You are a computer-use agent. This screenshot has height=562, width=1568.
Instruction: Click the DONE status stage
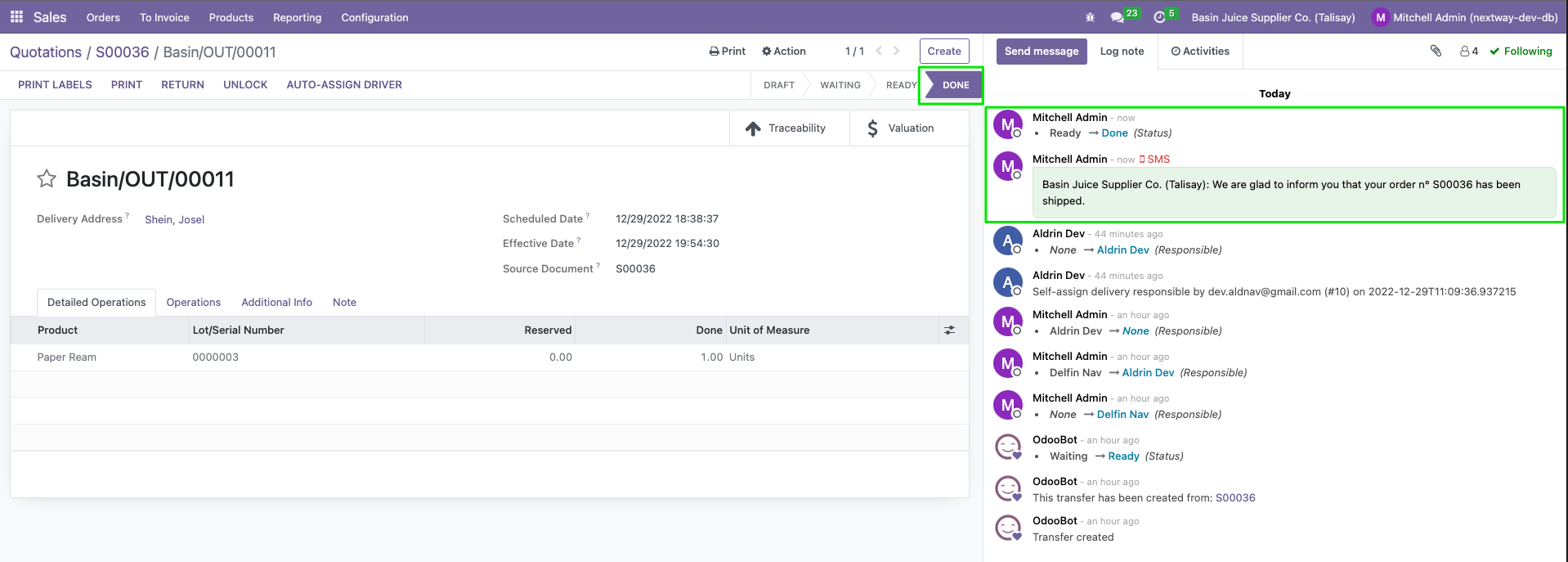tap(955, 85)
